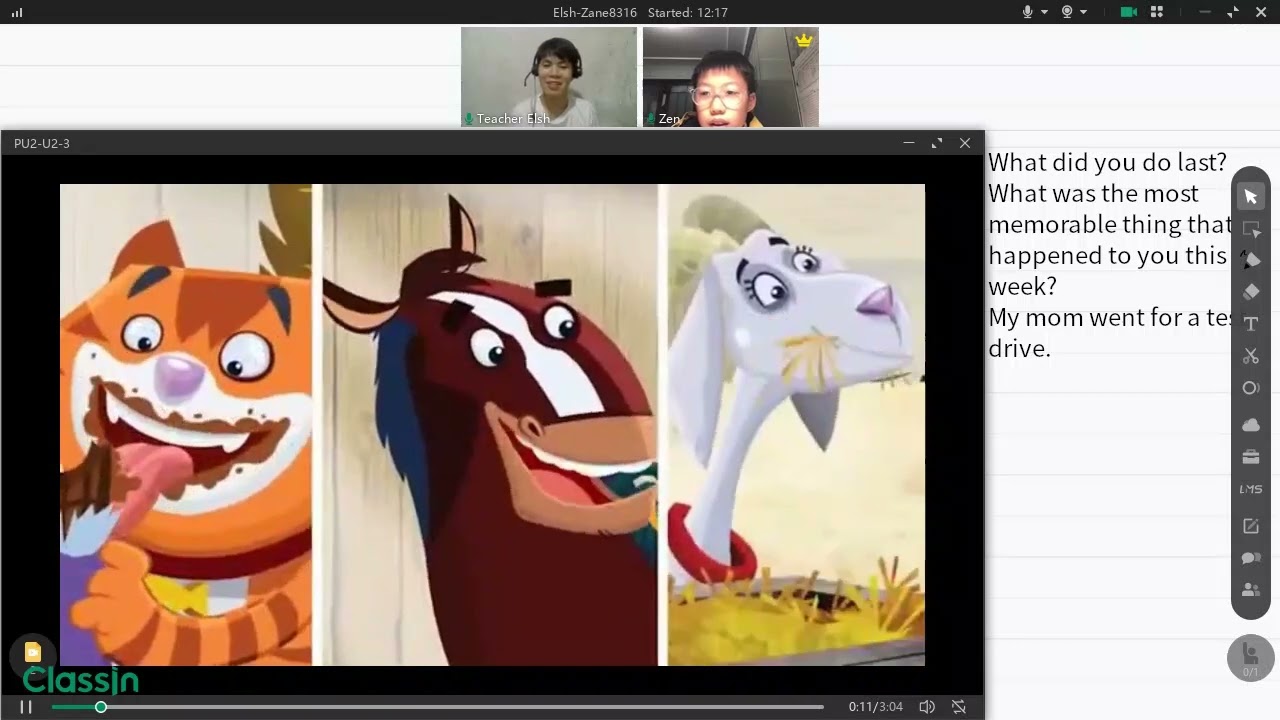Minimize the PU2-U2-3 video window

(x=909, y=143)
